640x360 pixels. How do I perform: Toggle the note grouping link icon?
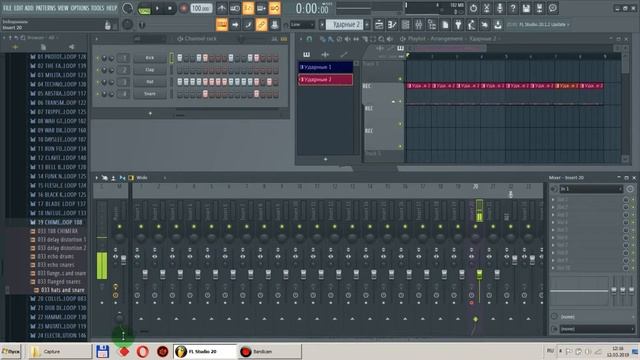[261, 24]
